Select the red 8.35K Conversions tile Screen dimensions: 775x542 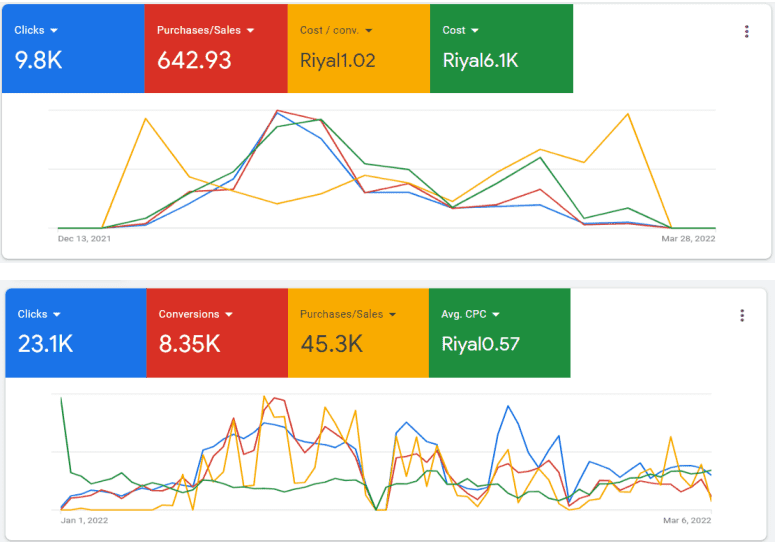(x=217, y=333)
